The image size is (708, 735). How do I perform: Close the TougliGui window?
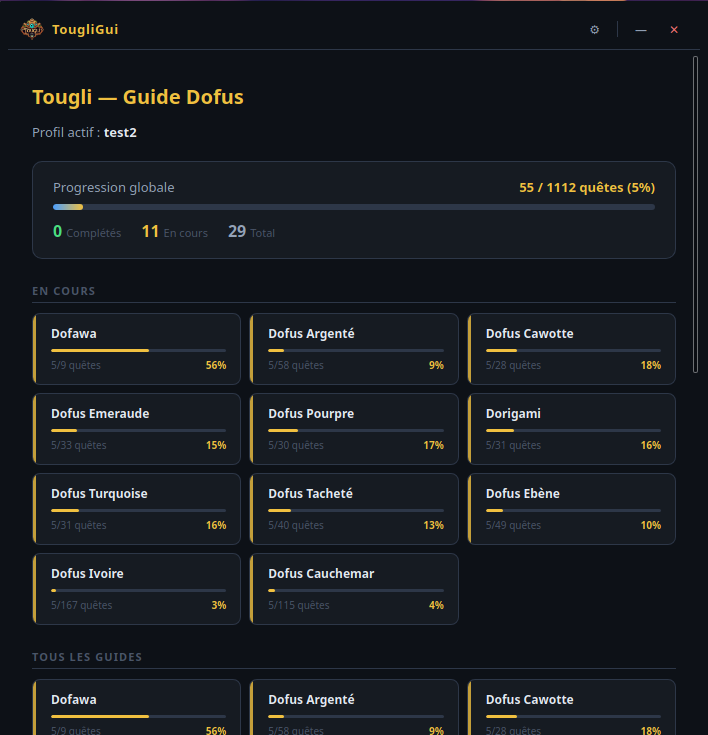[674, 30]
